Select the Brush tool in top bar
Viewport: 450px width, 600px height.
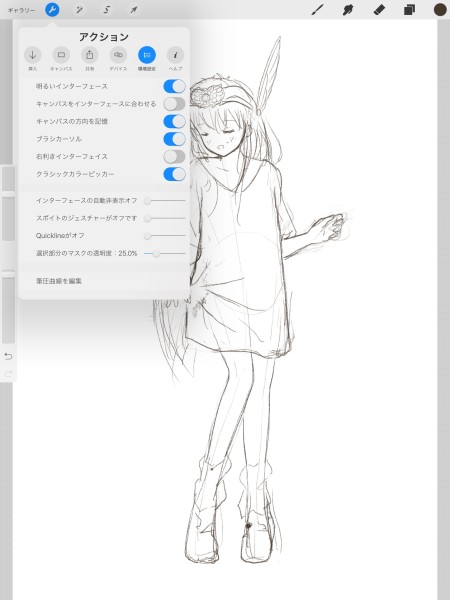(317, 10)
